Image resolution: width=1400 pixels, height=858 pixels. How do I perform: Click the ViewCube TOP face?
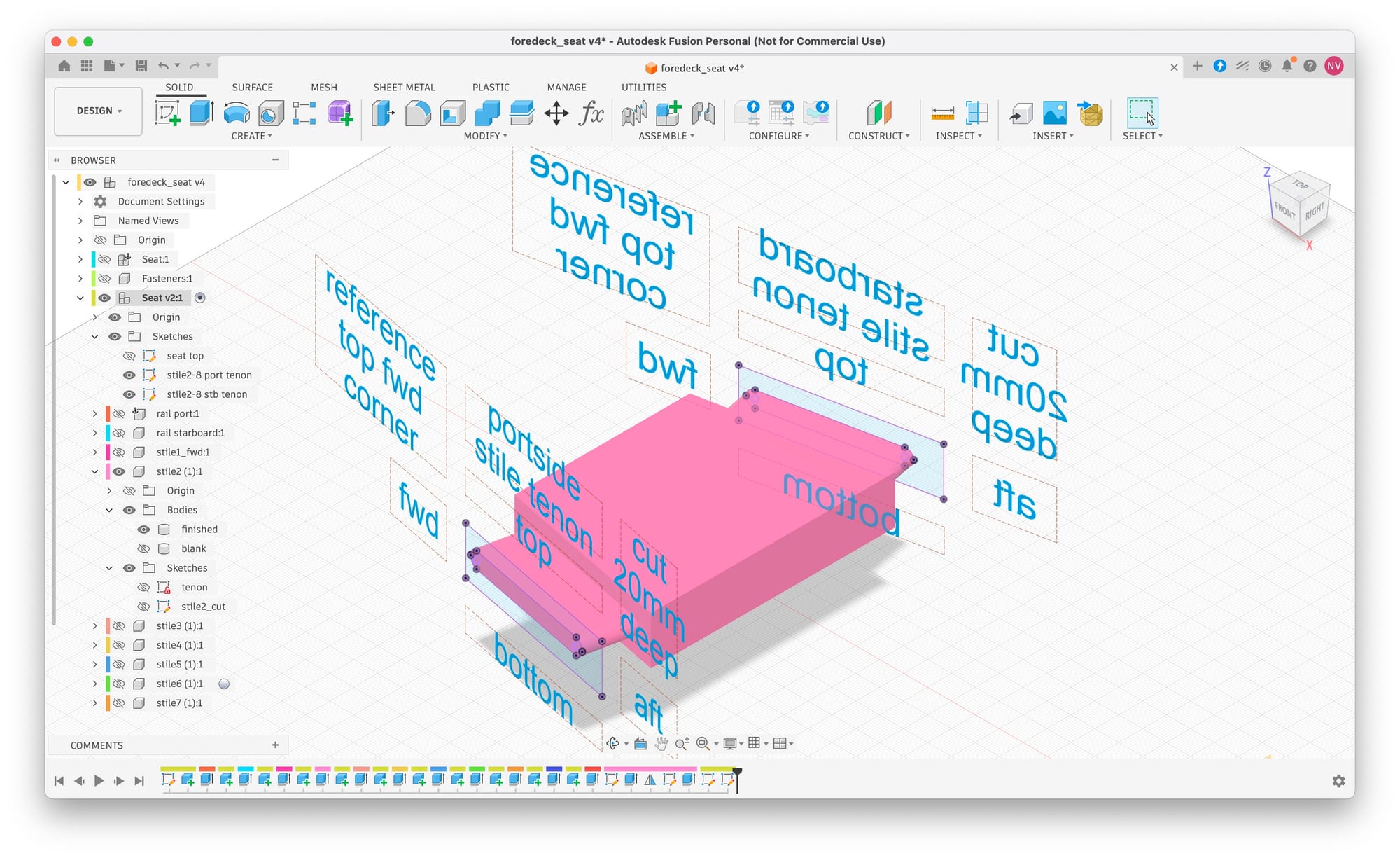tap(1301, 184)
